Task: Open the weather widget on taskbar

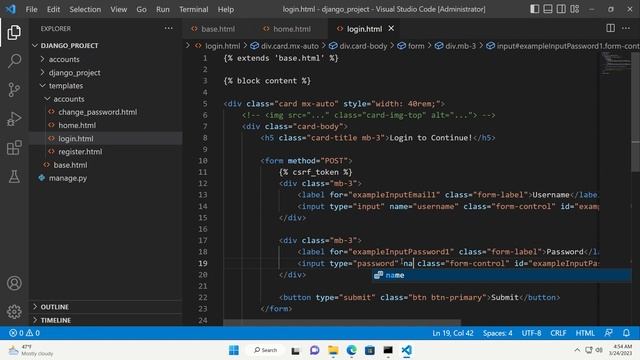Action: [x=32, y=350]
